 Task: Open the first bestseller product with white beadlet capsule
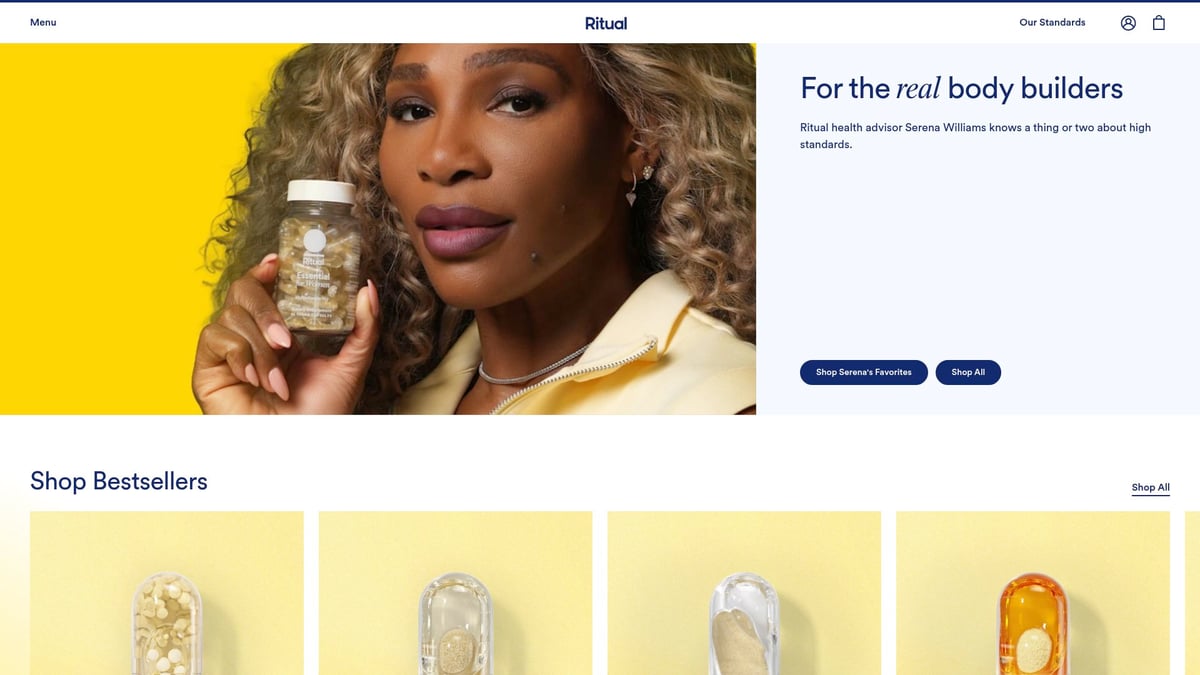pos(167,593)
